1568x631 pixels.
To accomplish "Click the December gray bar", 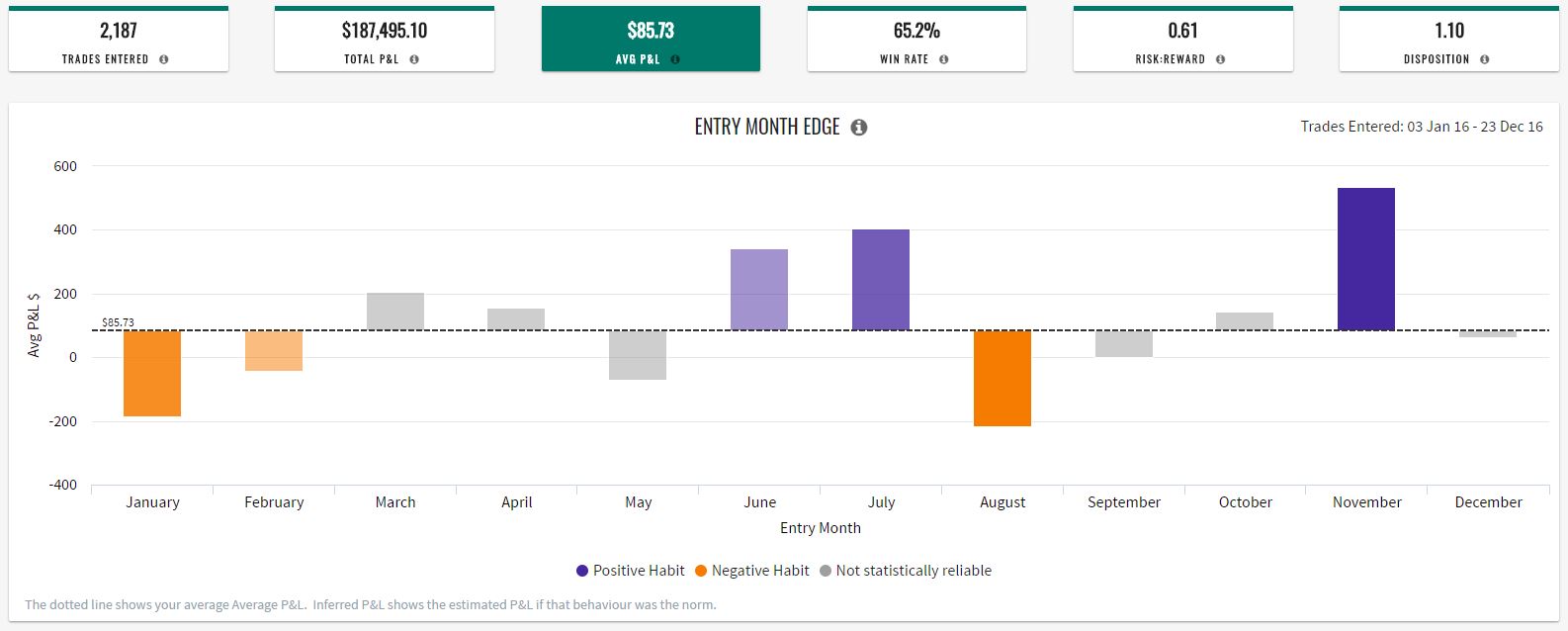I will click(1488, 334).
